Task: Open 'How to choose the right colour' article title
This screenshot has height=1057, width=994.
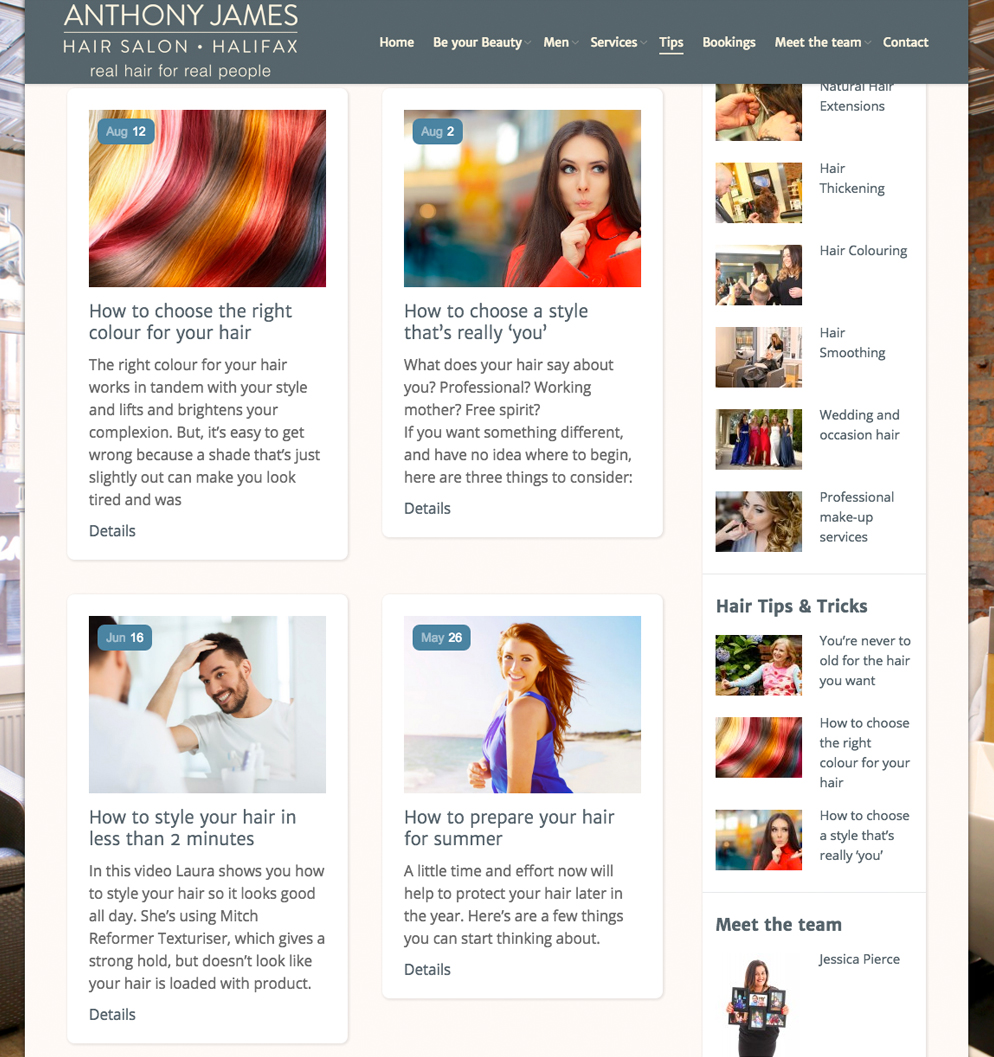Action: point(190,322)
